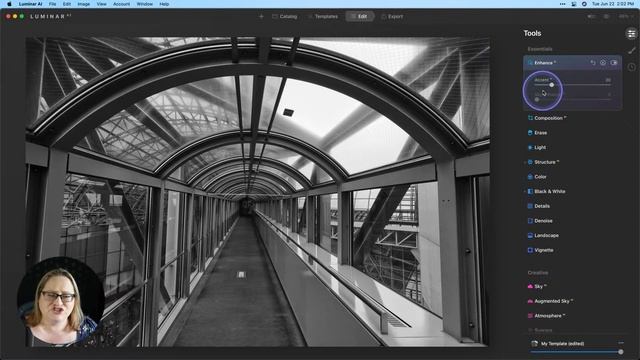Open the Window menu

[144, 4]
